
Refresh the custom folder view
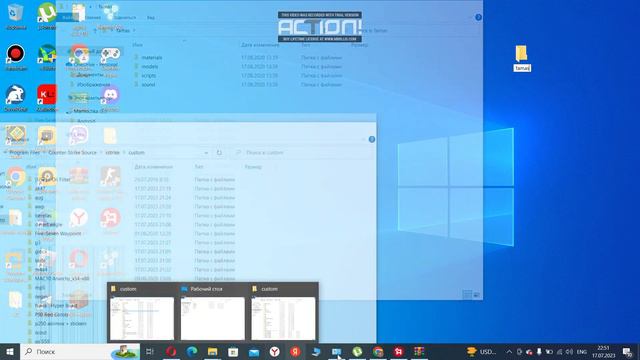coord(219,152)
